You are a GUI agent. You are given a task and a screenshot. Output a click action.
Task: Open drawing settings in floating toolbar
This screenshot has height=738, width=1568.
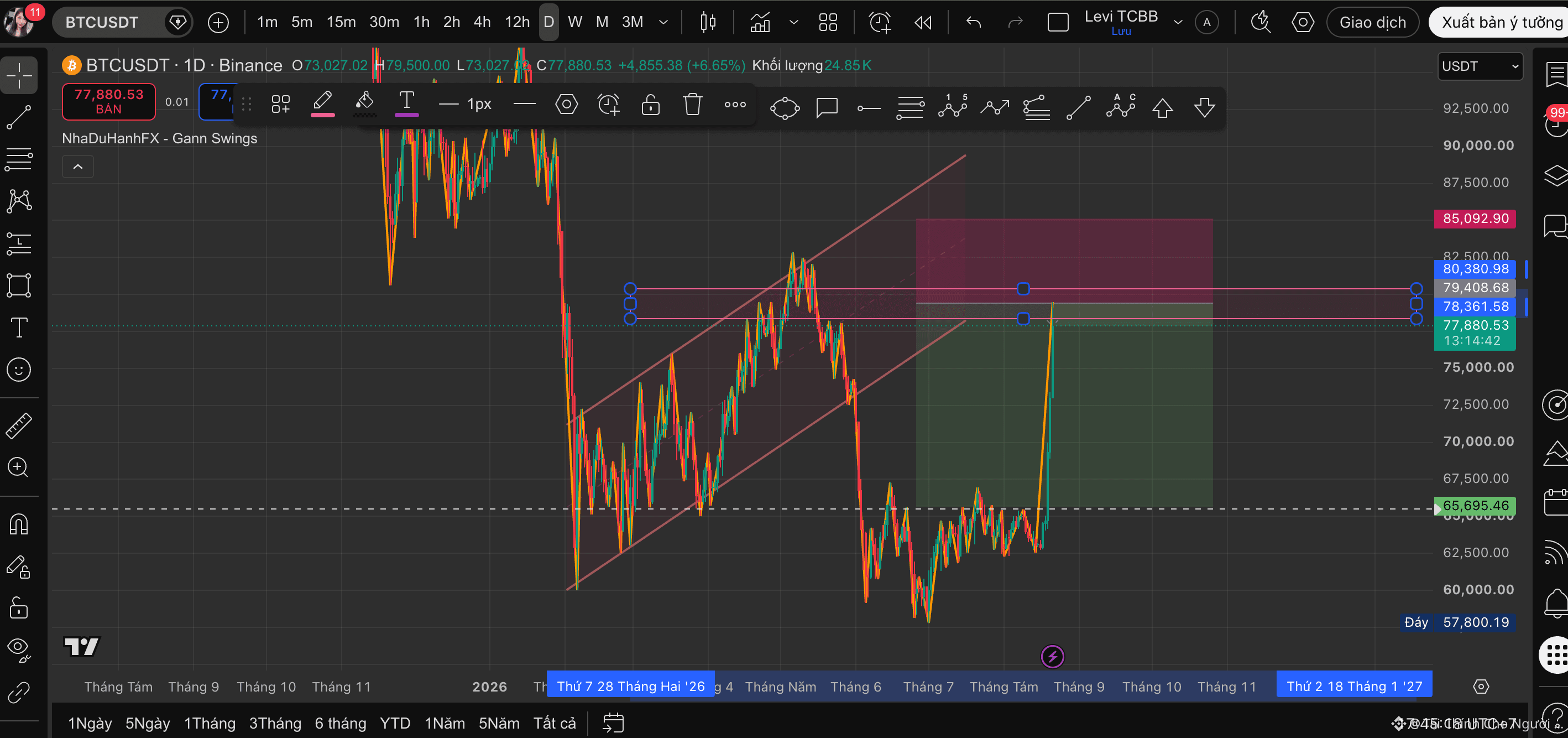(566, 104)
